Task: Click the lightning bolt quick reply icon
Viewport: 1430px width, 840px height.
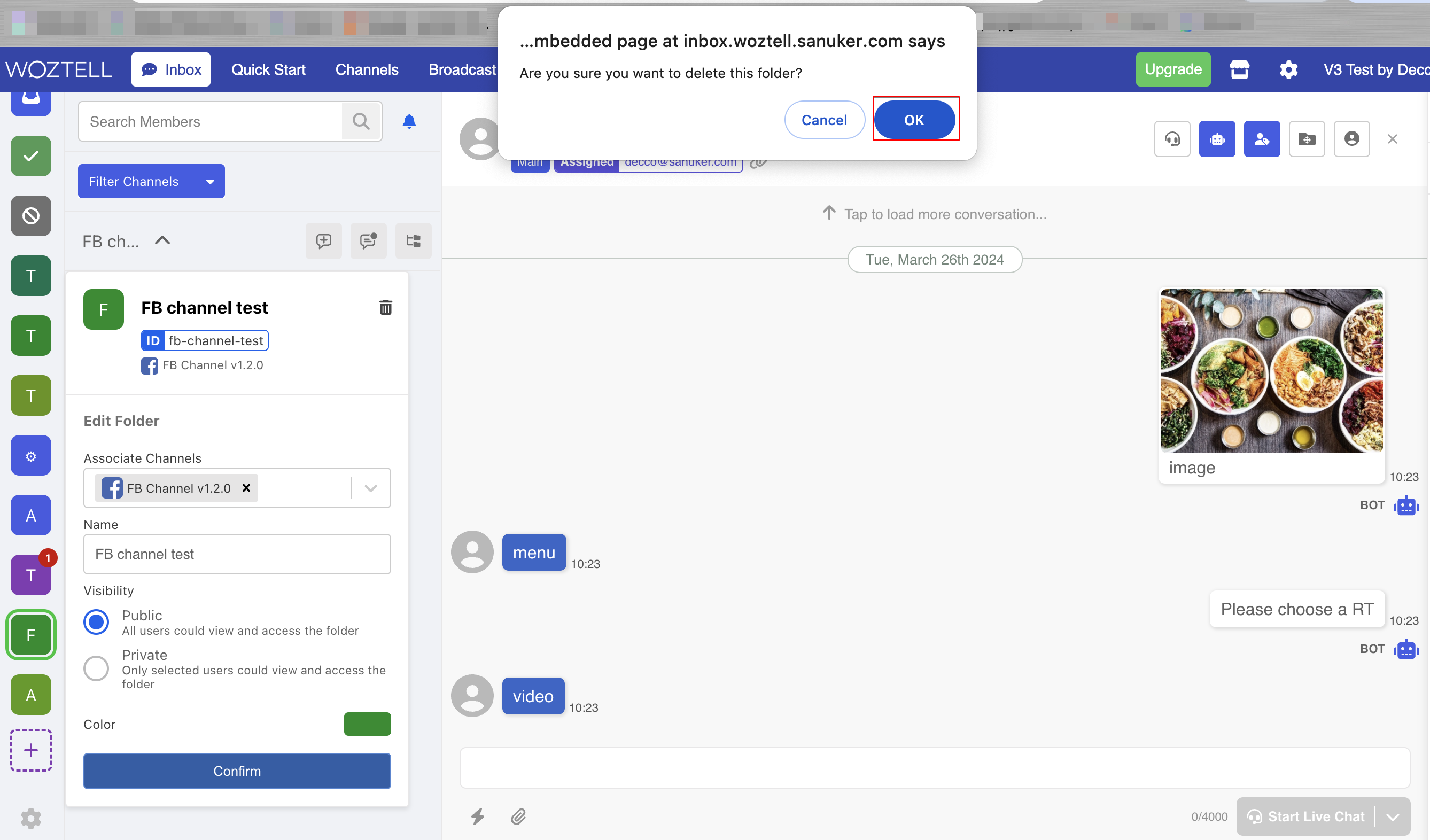Action: point(478,816)
